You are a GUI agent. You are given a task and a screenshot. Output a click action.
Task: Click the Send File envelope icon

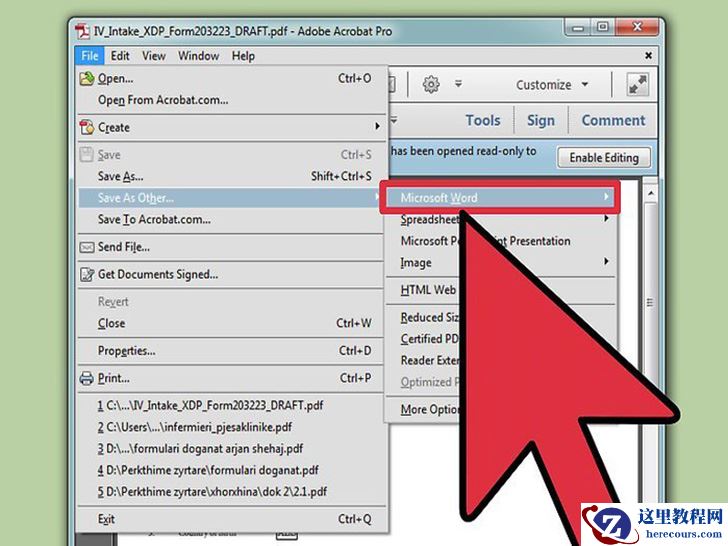(x=86, y=247)
